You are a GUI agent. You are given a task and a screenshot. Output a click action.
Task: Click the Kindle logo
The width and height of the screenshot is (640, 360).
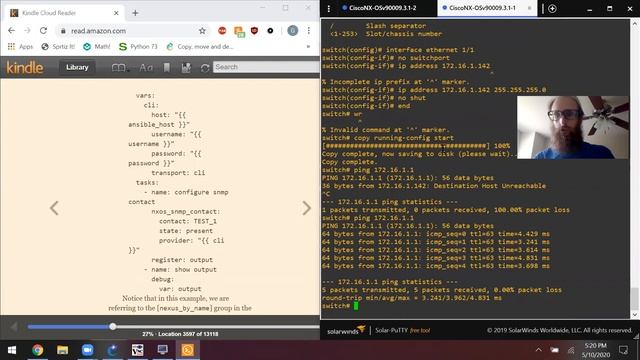coord(24,67)
